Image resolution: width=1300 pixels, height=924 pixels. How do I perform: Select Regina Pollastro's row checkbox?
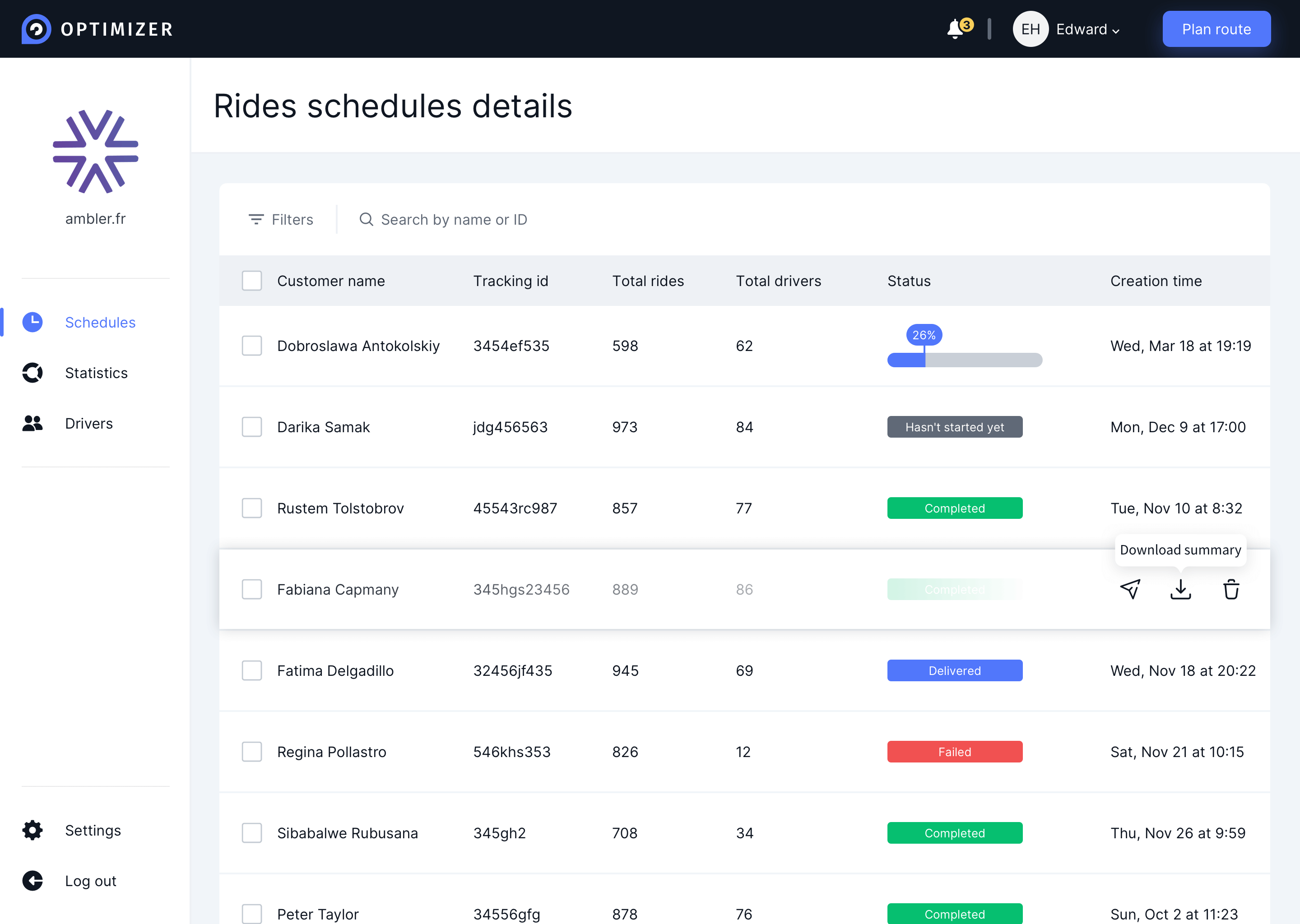[251, 752]
